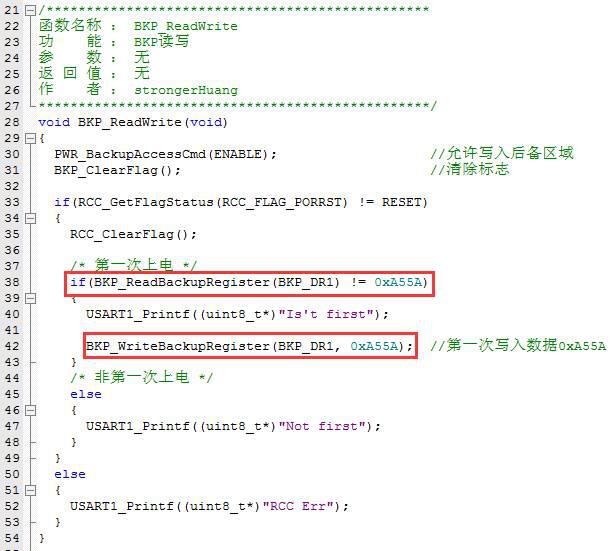Collapse the nested if fold at line 39
Screen dimensions: 613x551
click(x=30, y=298)
